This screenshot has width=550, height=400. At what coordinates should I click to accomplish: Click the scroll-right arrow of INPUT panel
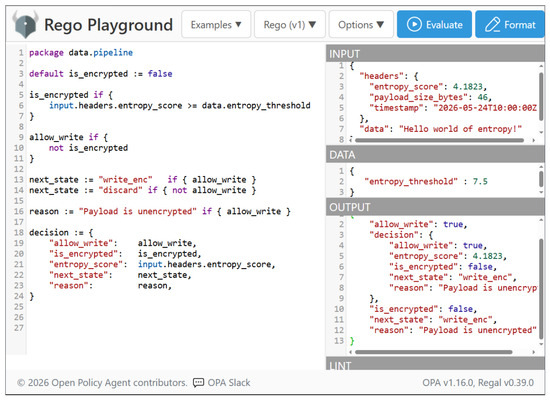tap(534, 140)
